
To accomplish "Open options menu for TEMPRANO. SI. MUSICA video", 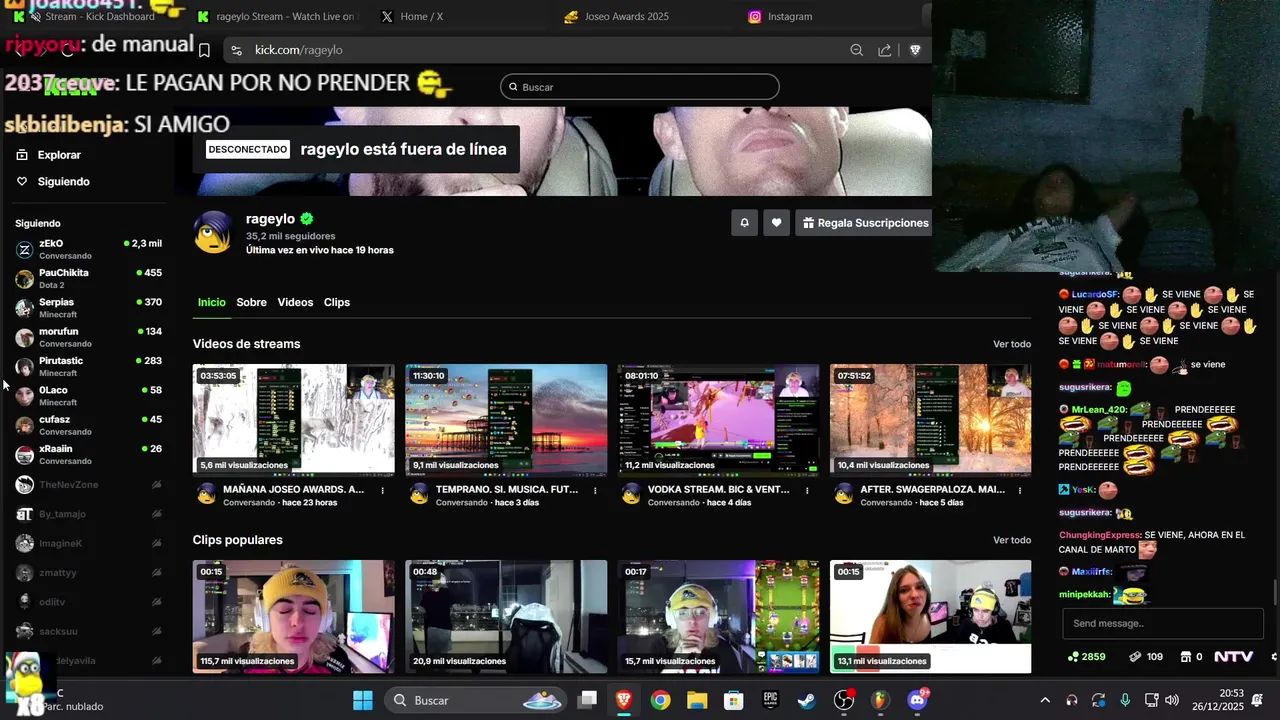I will [x=595, y=491].
